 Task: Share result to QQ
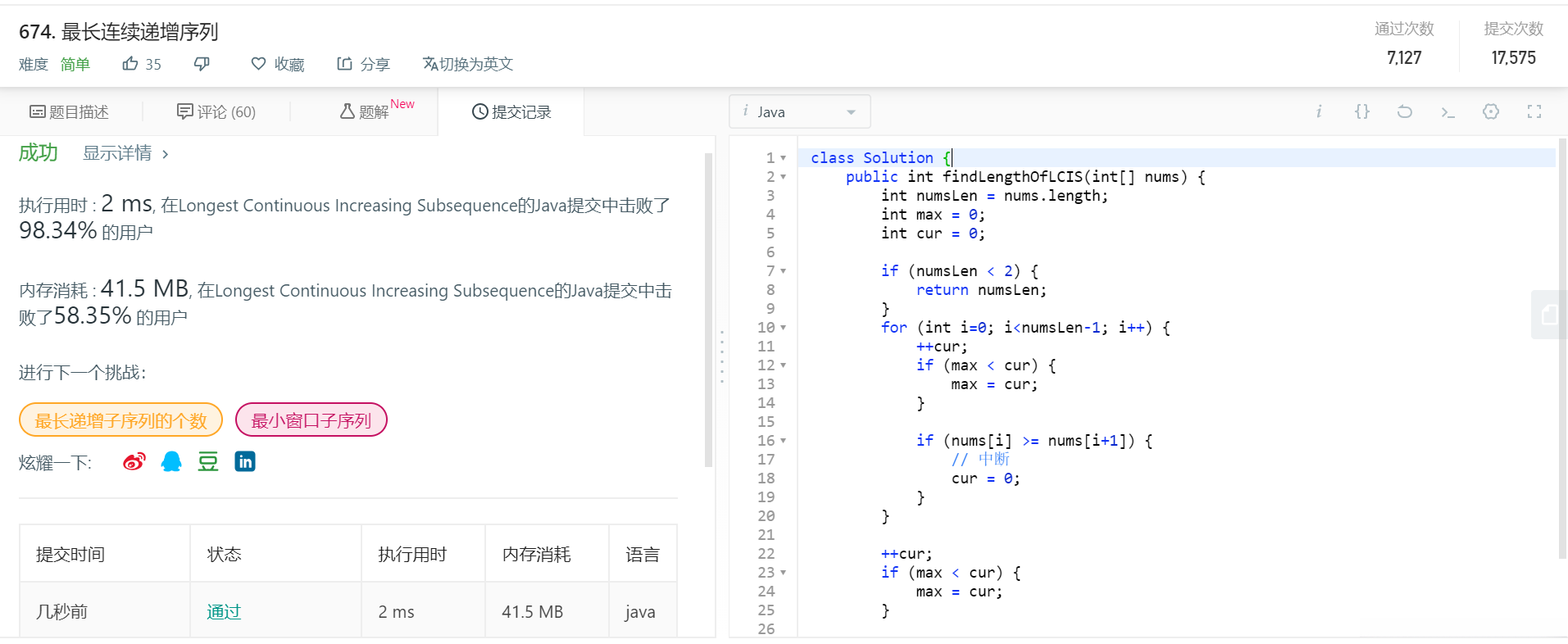[171, 462]
